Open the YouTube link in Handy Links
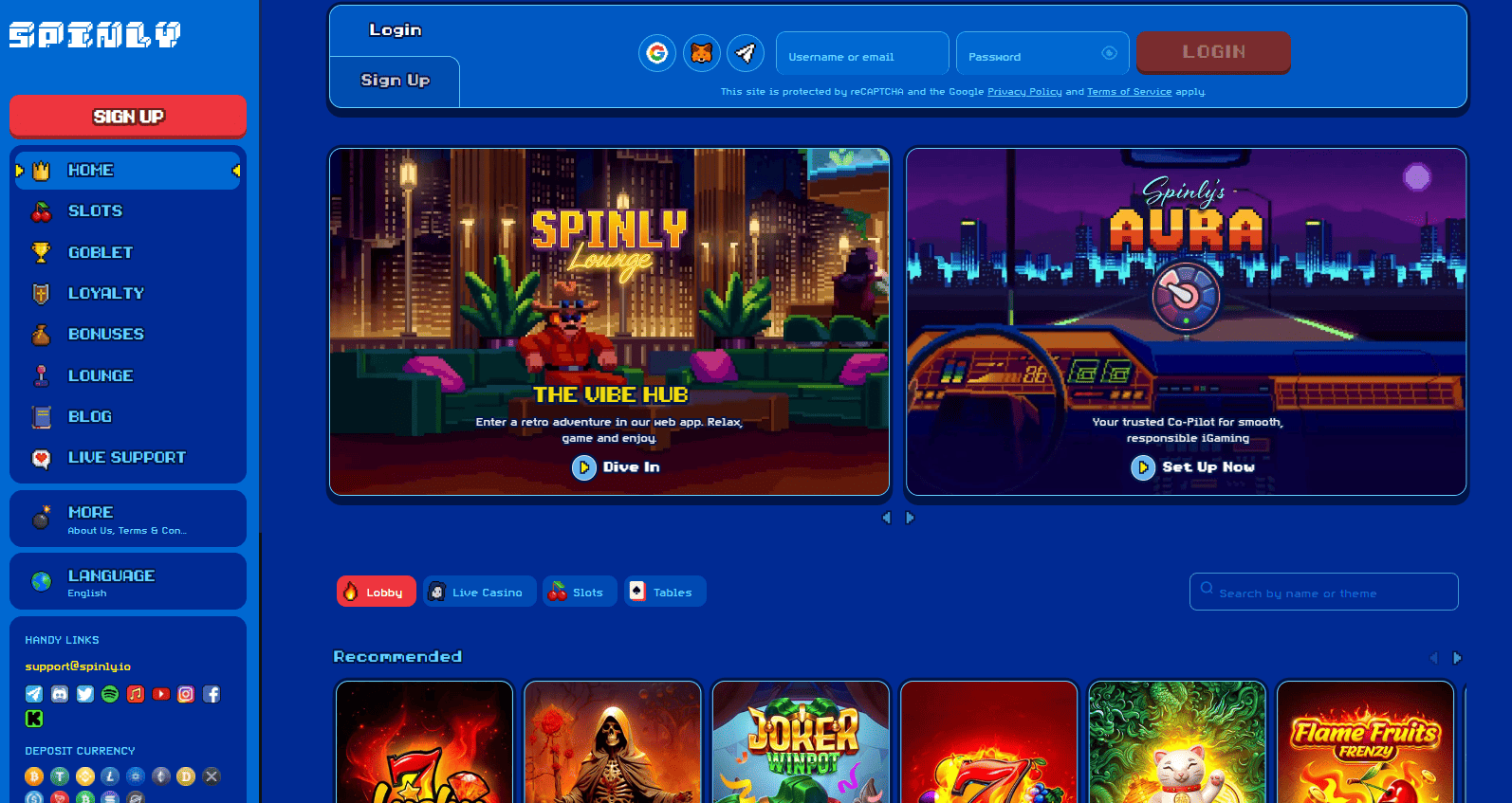Screen dimensions: 1512x803 click(161, 694)
